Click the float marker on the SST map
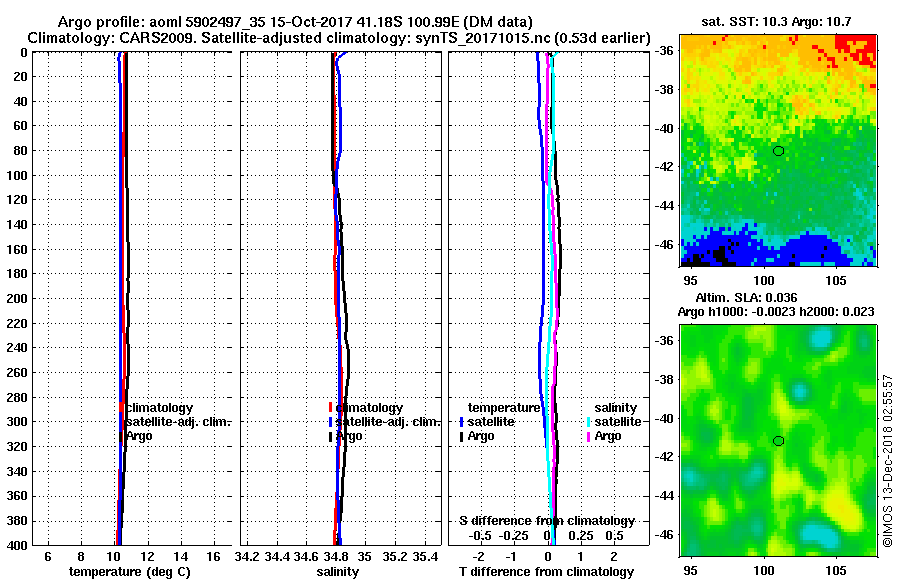The width and height of the screenshot is (900, 580). click(x=778, y=151)
